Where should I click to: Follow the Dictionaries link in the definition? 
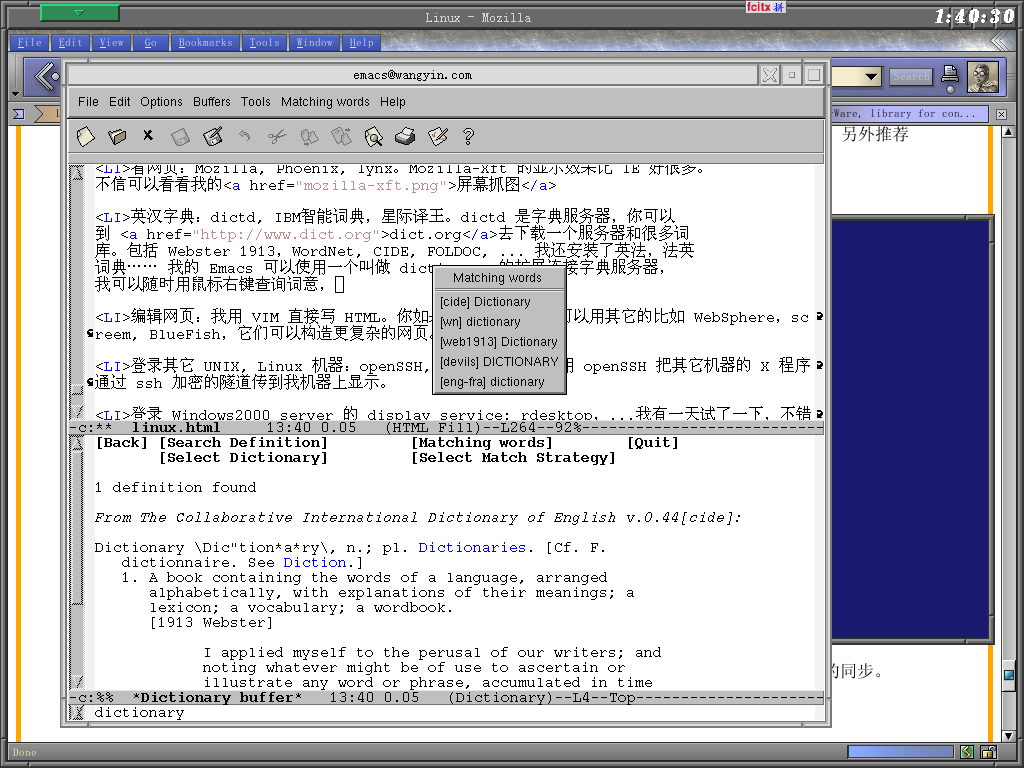tap(472, 548)
